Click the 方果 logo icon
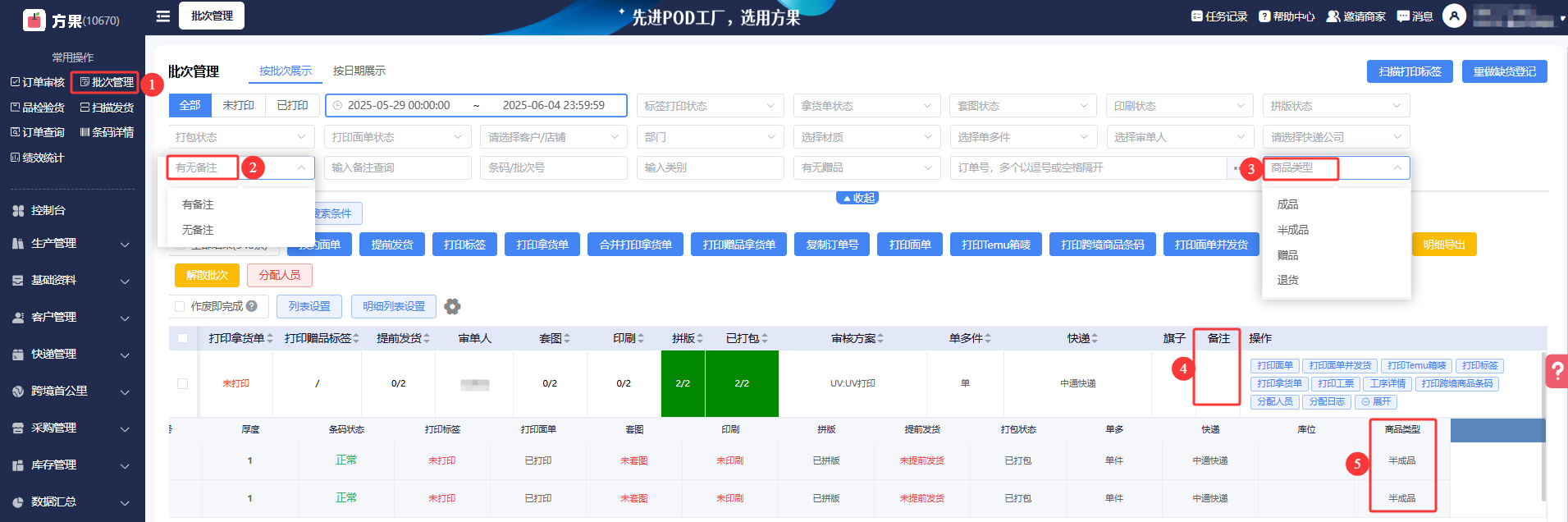 (34, 20)
